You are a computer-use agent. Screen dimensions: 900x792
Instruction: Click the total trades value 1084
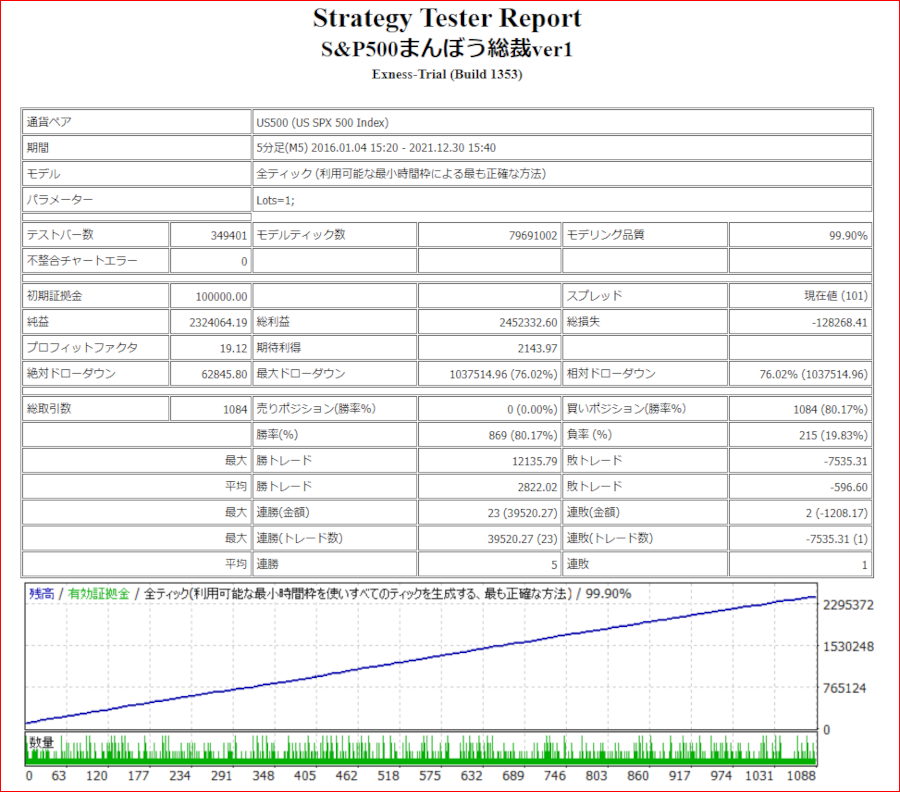pyautogui.click(x=232, y=409)
